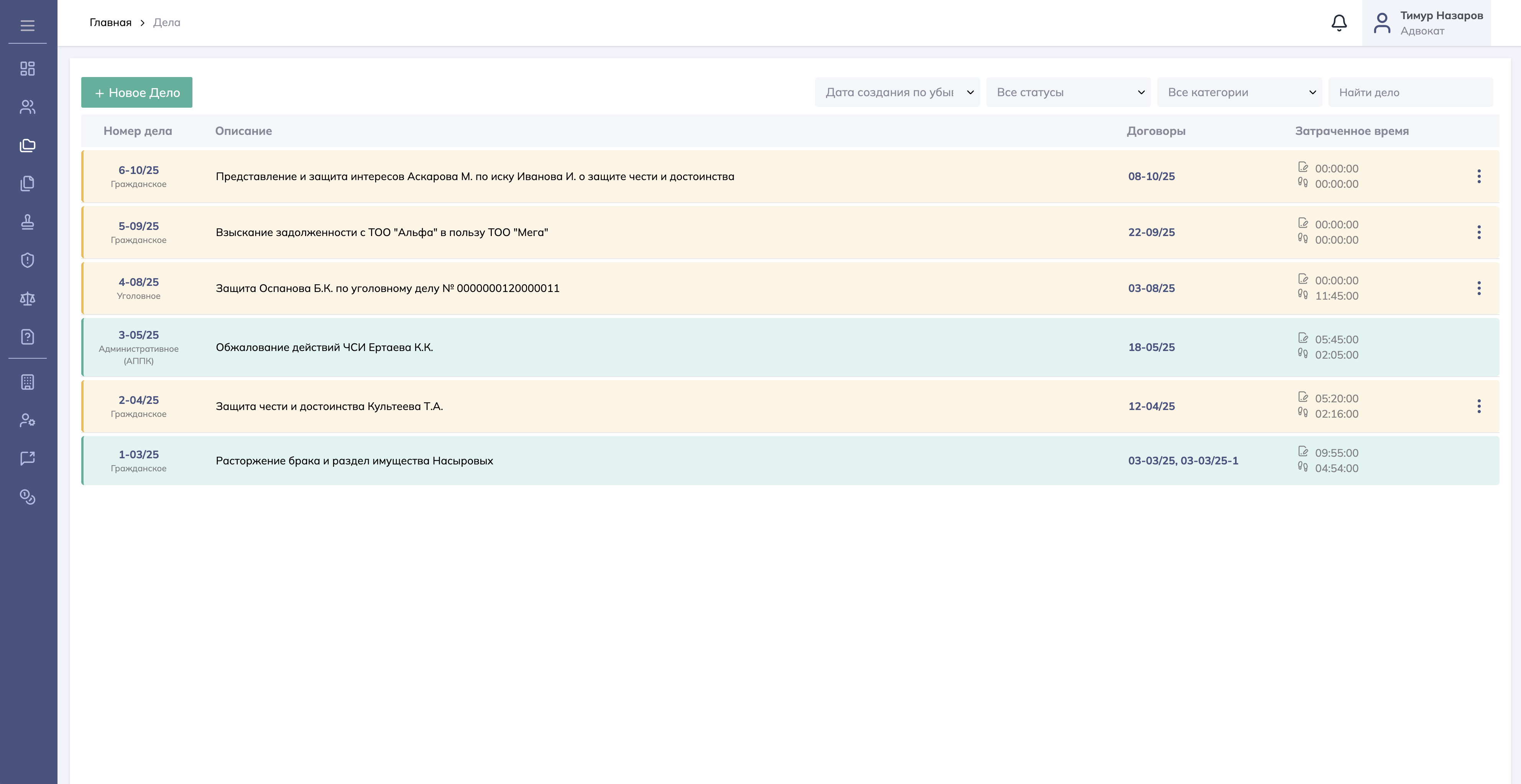Open the 'Все категории' dropdown
The height and width of the screenshot is (784, 1521).
point(1239,92)
